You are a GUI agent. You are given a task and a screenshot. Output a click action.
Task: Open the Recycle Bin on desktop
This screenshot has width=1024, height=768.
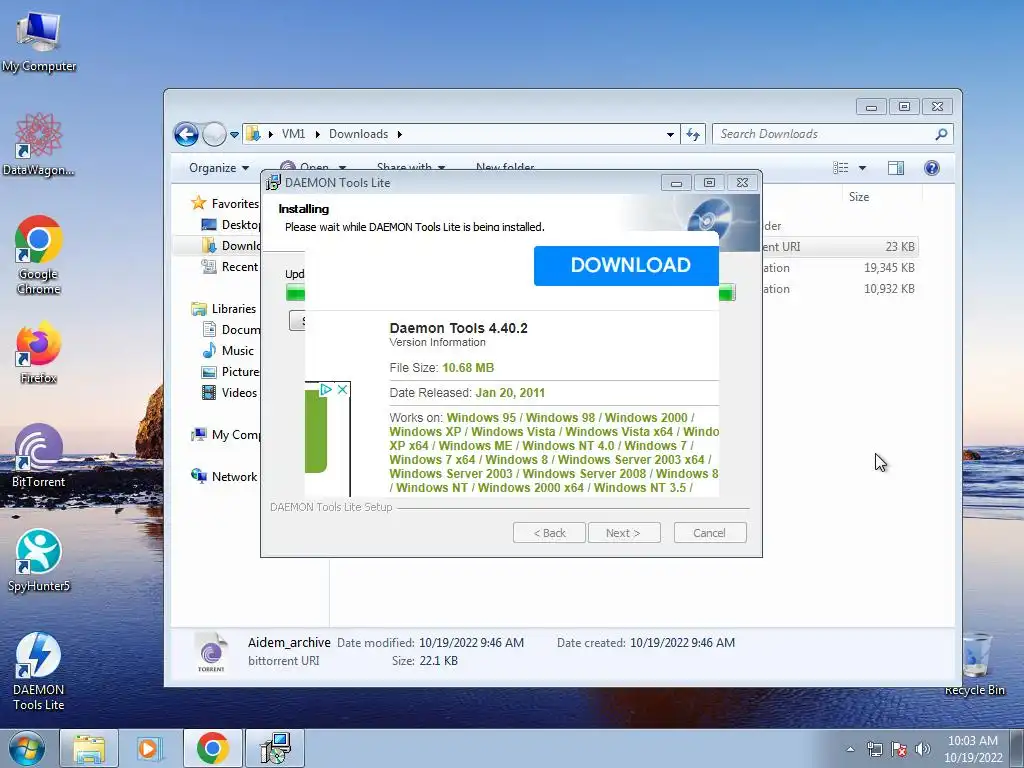click(x=974, y=665)
